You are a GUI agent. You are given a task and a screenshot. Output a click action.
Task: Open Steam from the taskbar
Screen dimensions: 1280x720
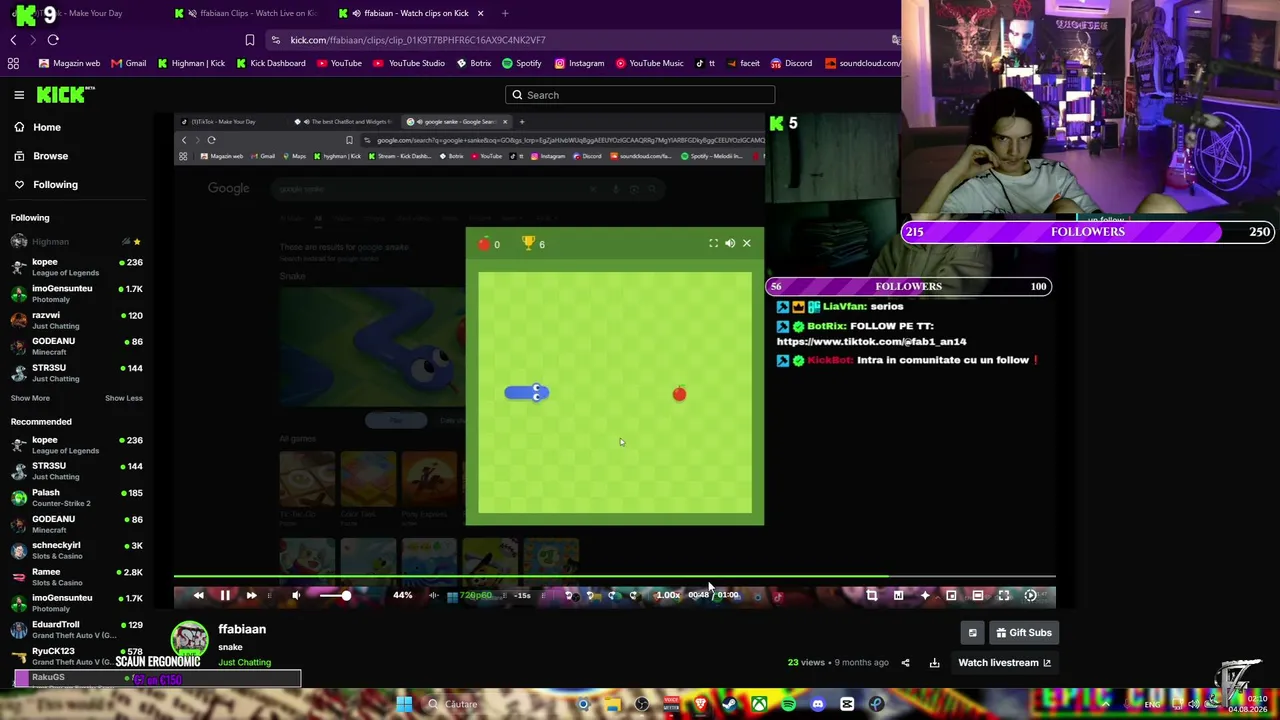coord(730,704)
